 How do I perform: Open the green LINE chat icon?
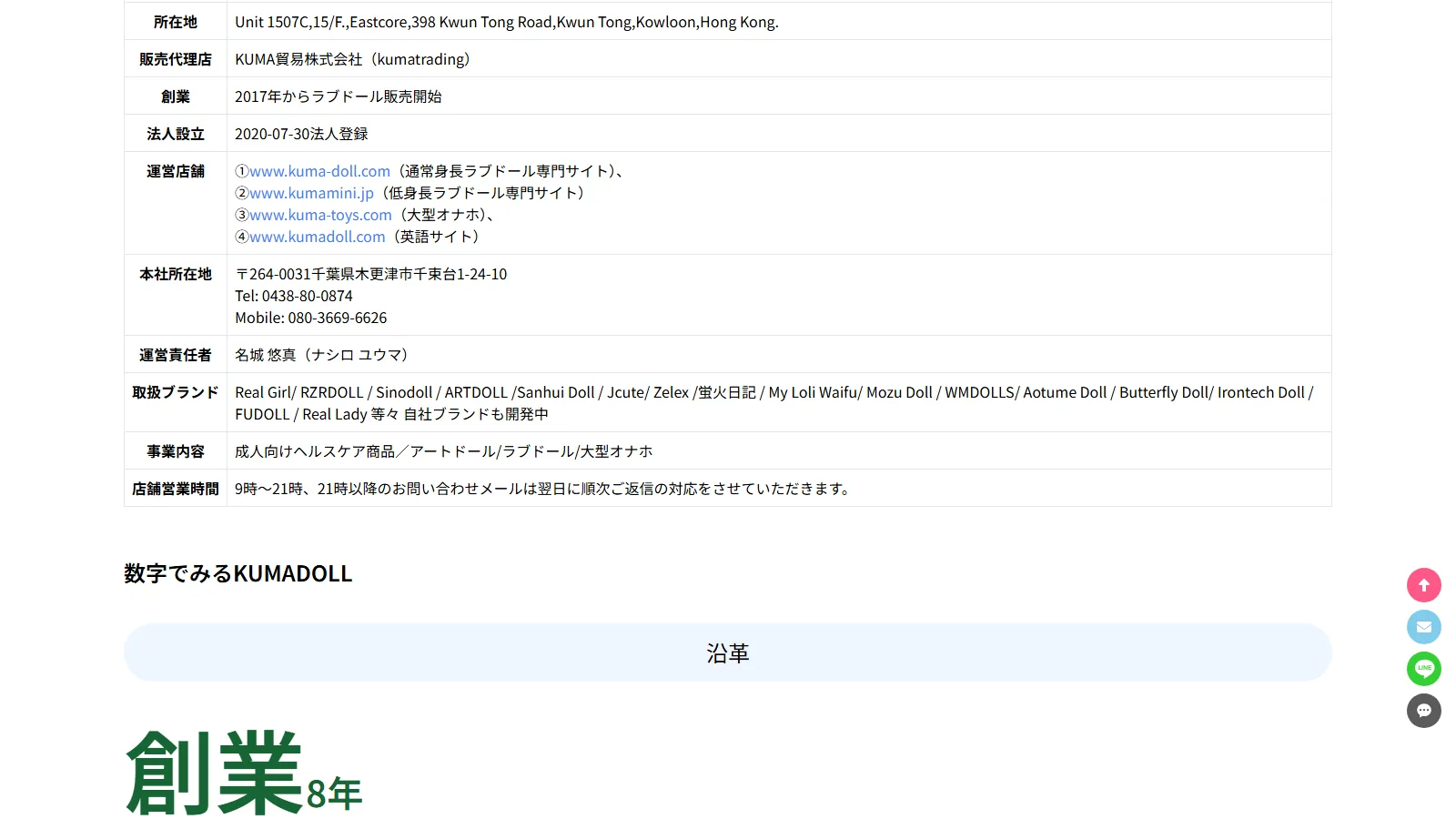coord(1424,669)
